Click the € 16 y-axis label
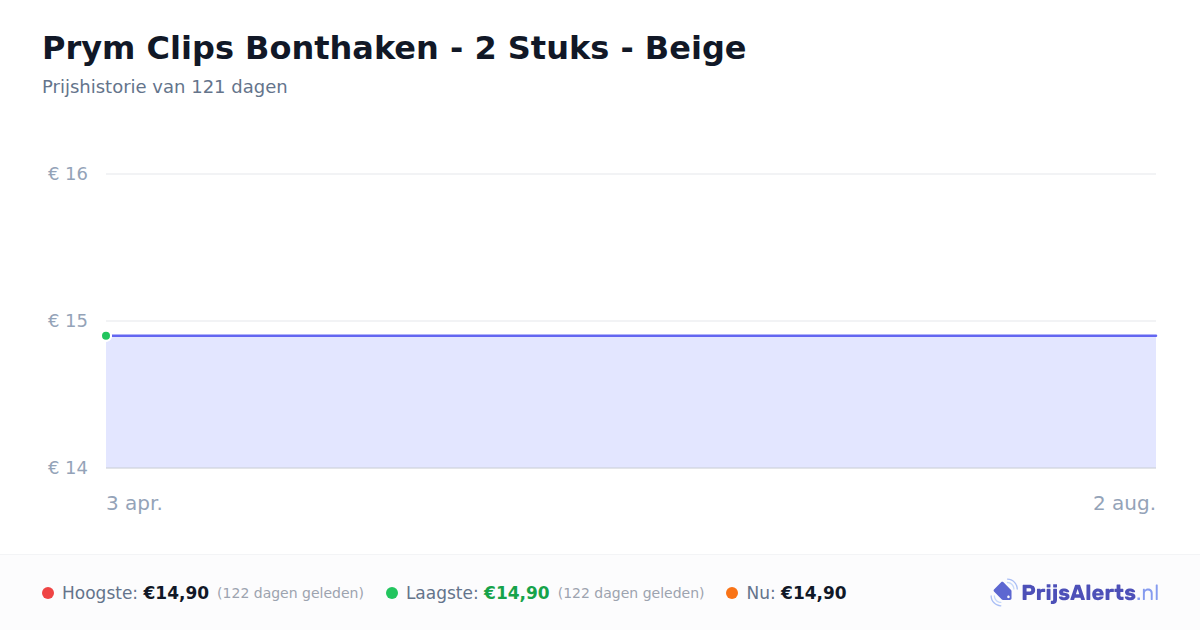The width and height of the screenshot is (1200, 630). (x=68, y=174)
